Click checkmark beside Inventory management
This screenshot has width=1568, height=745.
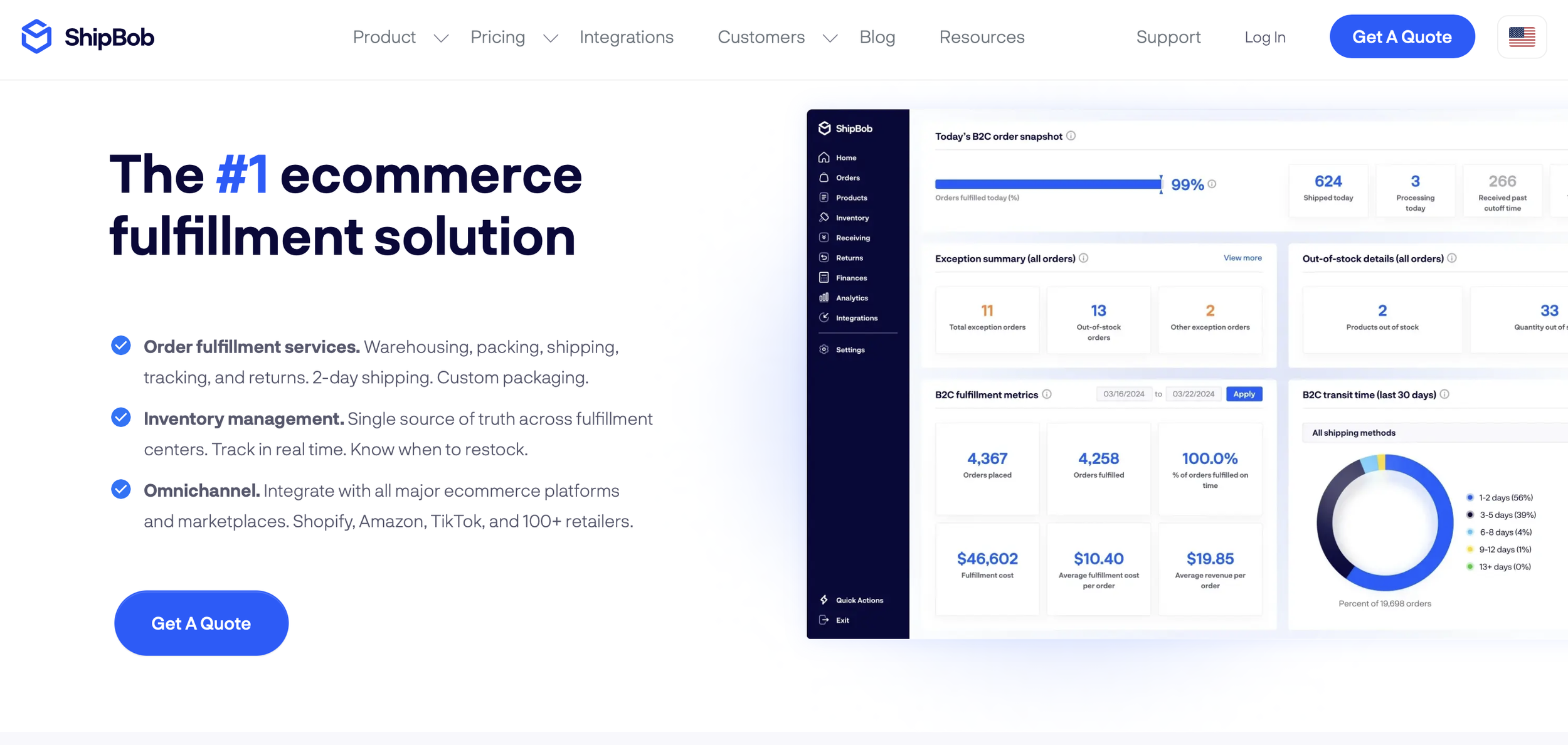[121, 418]
